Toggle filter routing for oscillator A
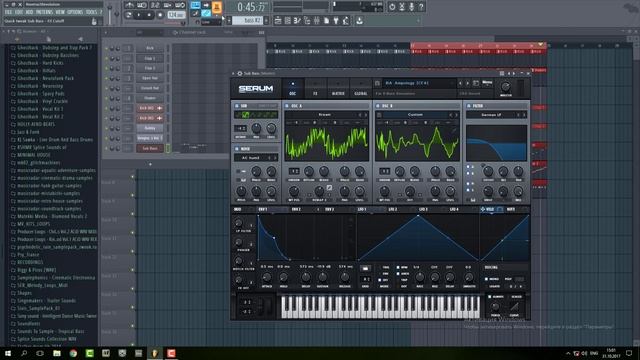 pyautogui.click(x=468, y=167)
